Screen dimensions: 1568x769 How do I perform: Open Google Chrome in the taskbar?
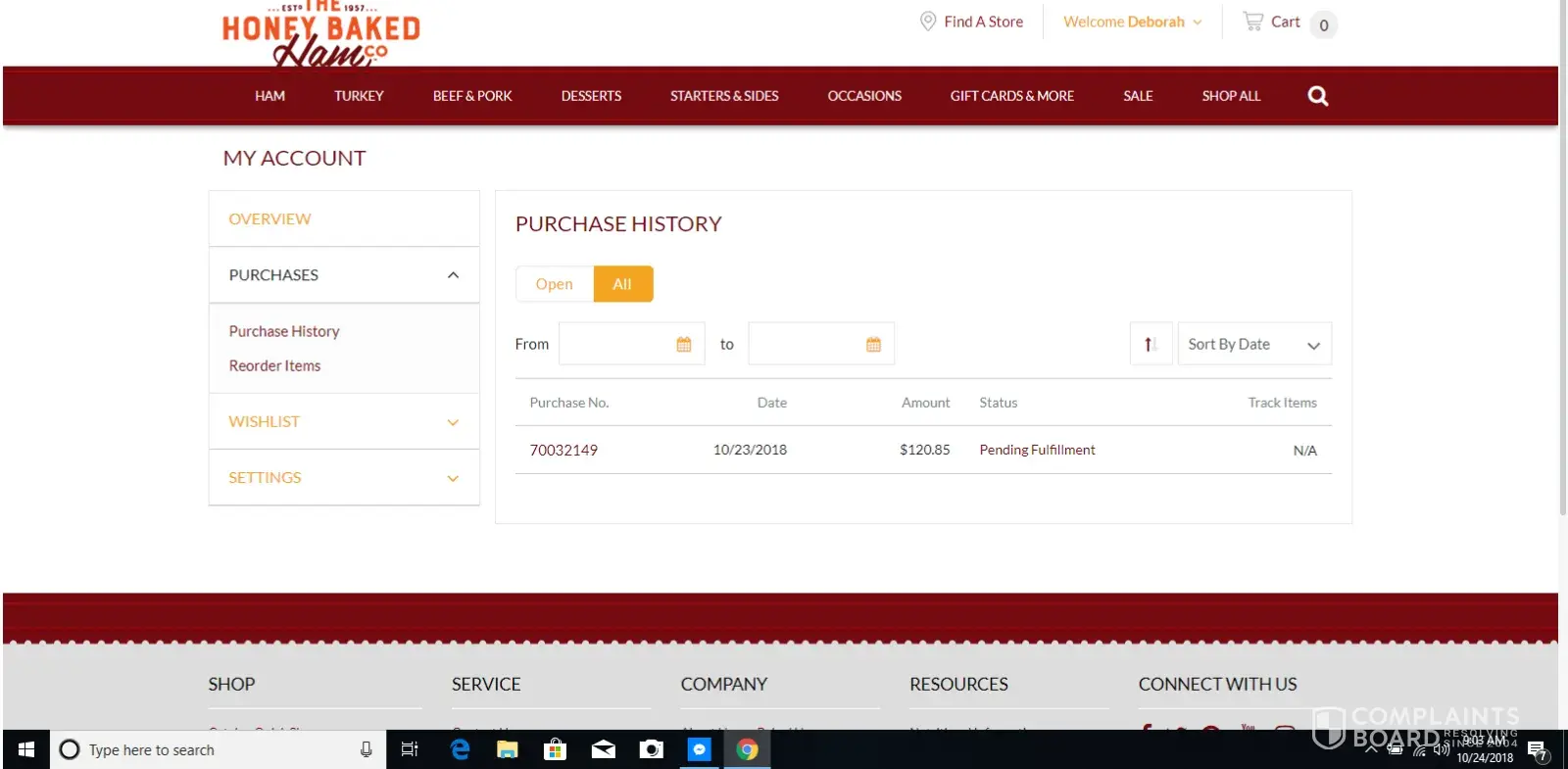(x=747, y=749)
